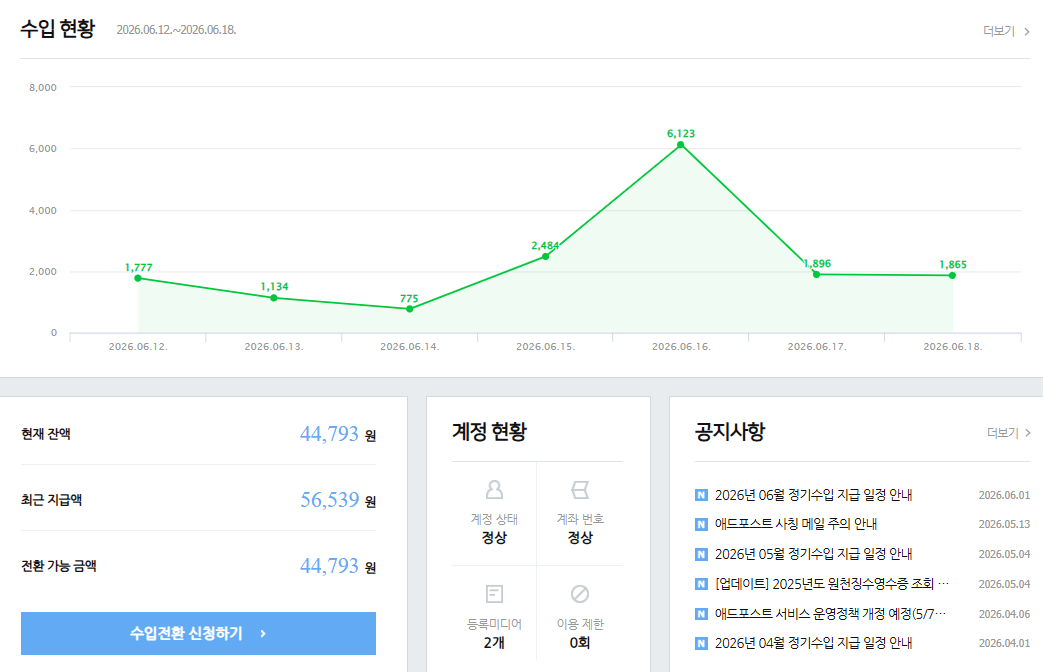Select chart data point 1,896 on 2026.06.17

[817, 274]
